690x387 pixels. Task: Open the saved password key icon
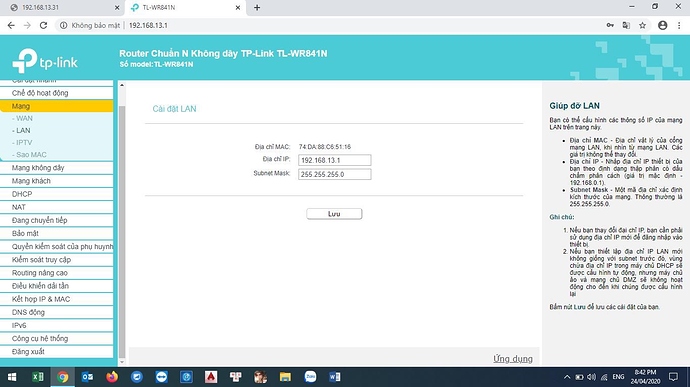click(610, 26)
